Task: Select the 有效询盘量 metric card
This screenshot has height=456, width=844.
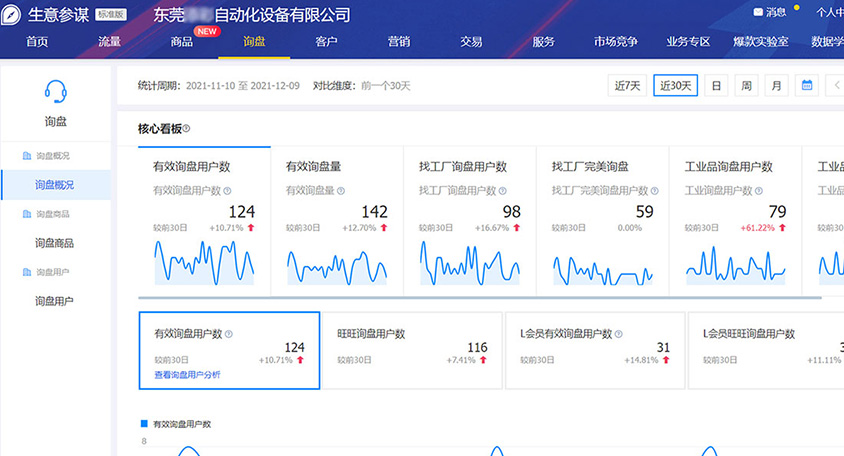Action: (x=337, y=221)
